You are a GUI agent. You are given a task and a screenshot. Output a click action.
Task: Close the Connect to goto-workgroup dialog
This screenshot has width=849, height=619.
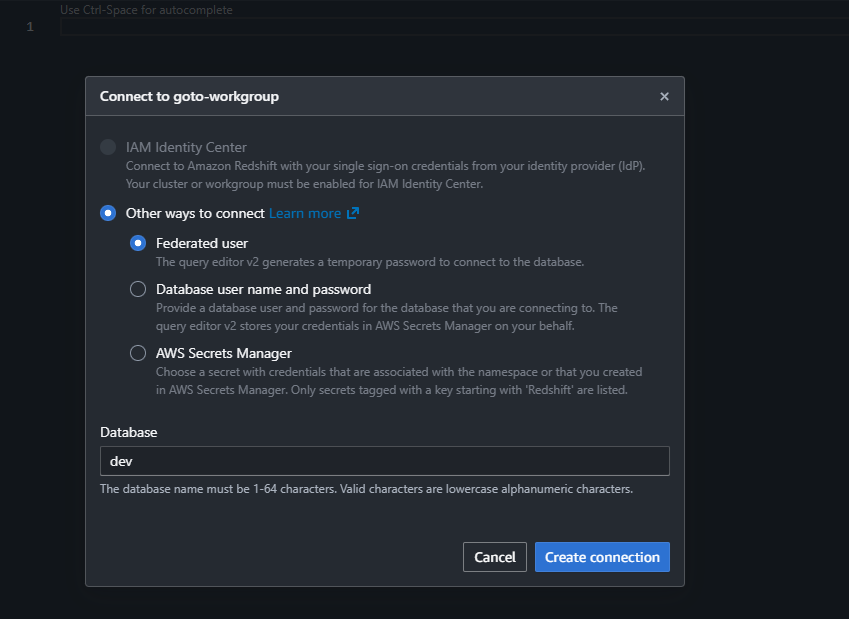(x=664, y=97)
